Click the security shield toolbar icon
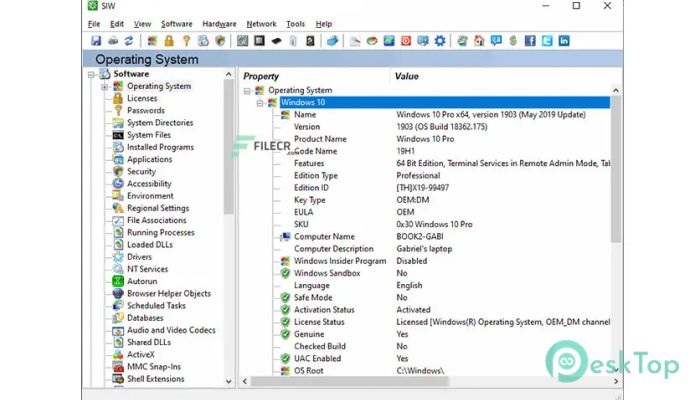Screen dimensions: 700x400 tap(220, 41)
